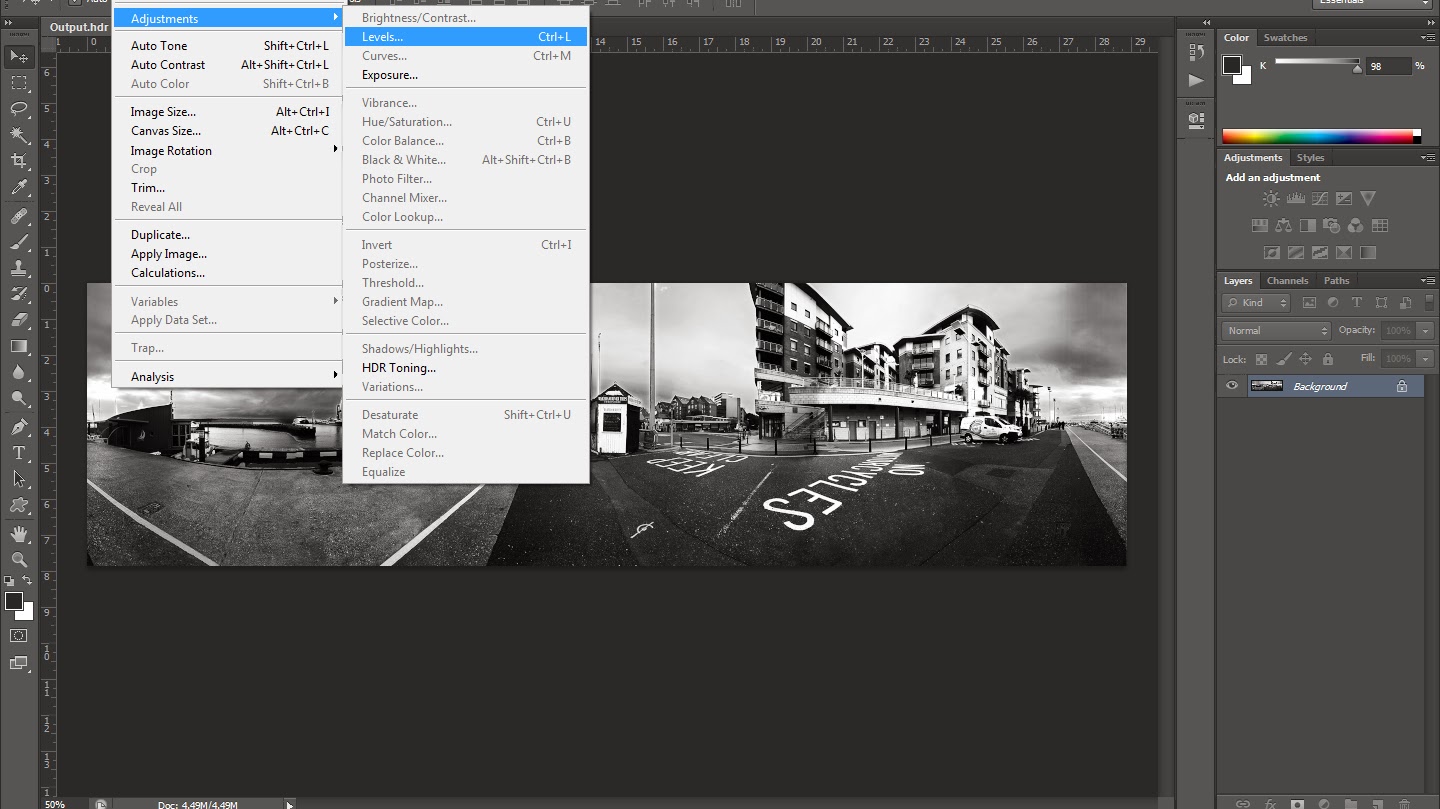Screen dimensions: 1440x809
Task: Select the Gradient tool
Action: coord(19,346)
